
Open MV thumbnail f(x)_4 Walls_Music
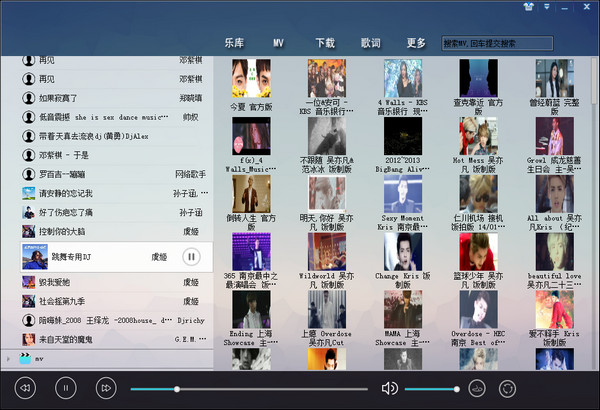[251, 136]
